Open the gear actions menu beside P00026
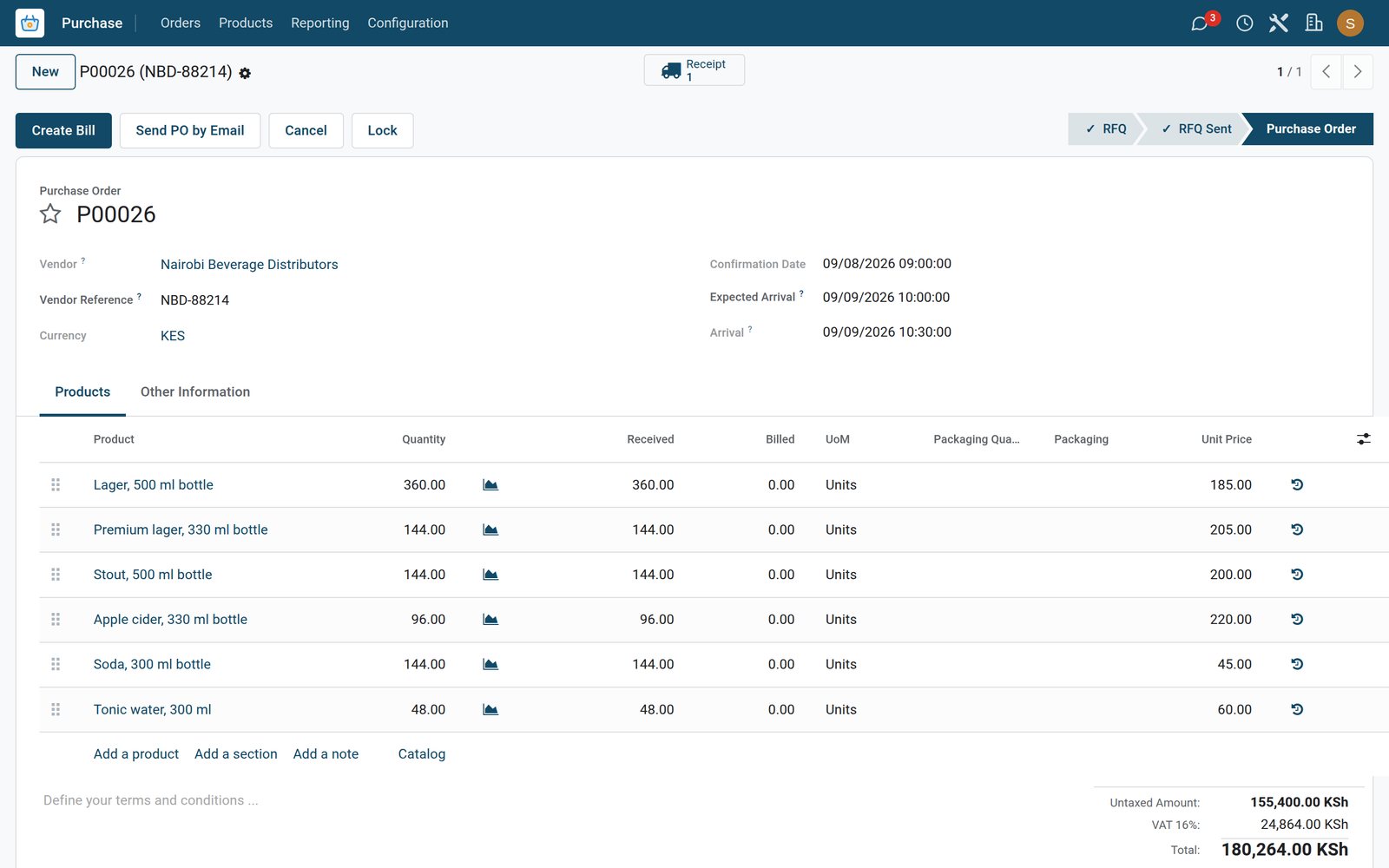 click(245, 74)
